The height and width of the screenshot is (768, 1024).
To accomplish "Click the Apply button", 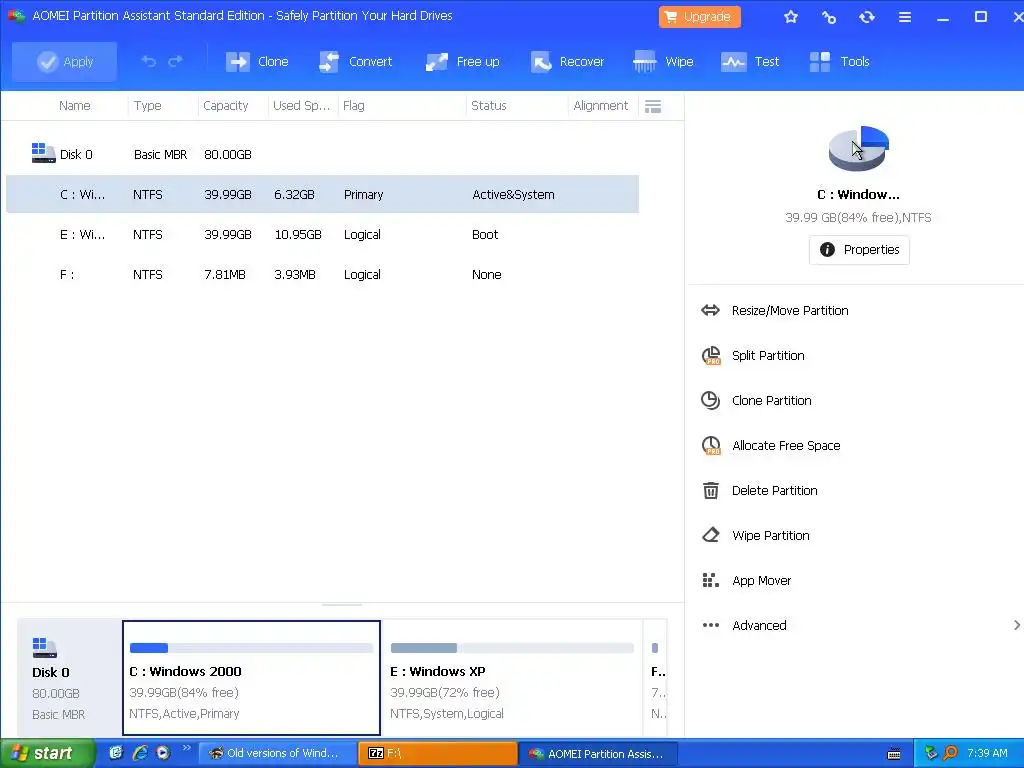I will click(x=64, y=61).
